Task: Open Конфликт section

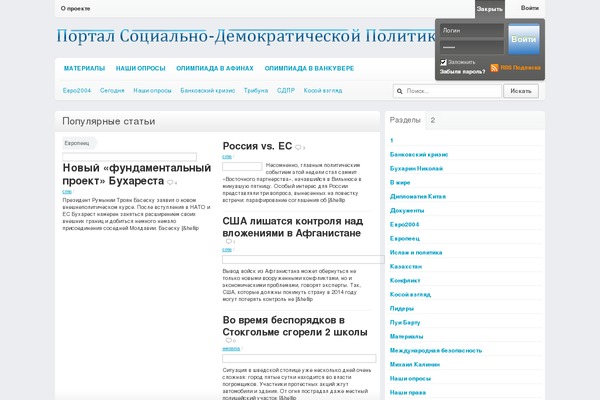Action: pyautogui.click(x=405, y=281)
